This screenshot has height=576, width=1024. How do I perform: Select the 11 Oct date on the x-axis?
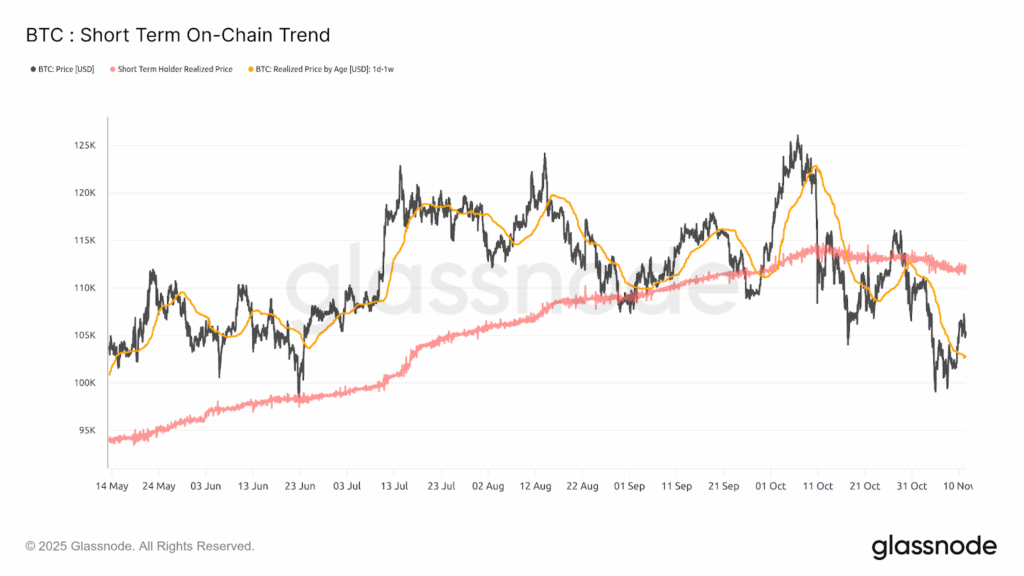point(818,485)
